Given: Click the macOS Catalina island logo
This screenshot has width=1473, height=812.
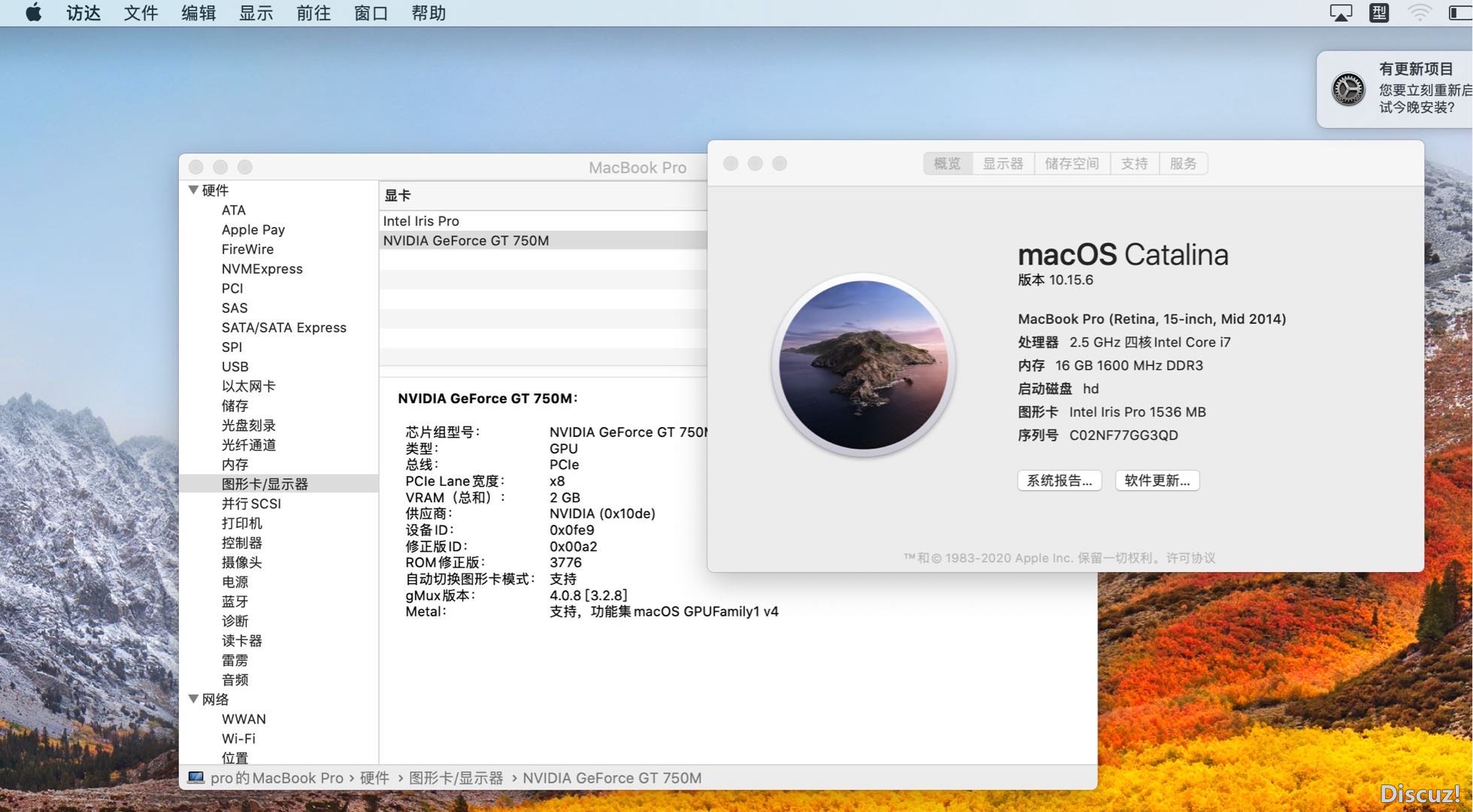Looking at the screenshot, I should click(x=863, y=365).
